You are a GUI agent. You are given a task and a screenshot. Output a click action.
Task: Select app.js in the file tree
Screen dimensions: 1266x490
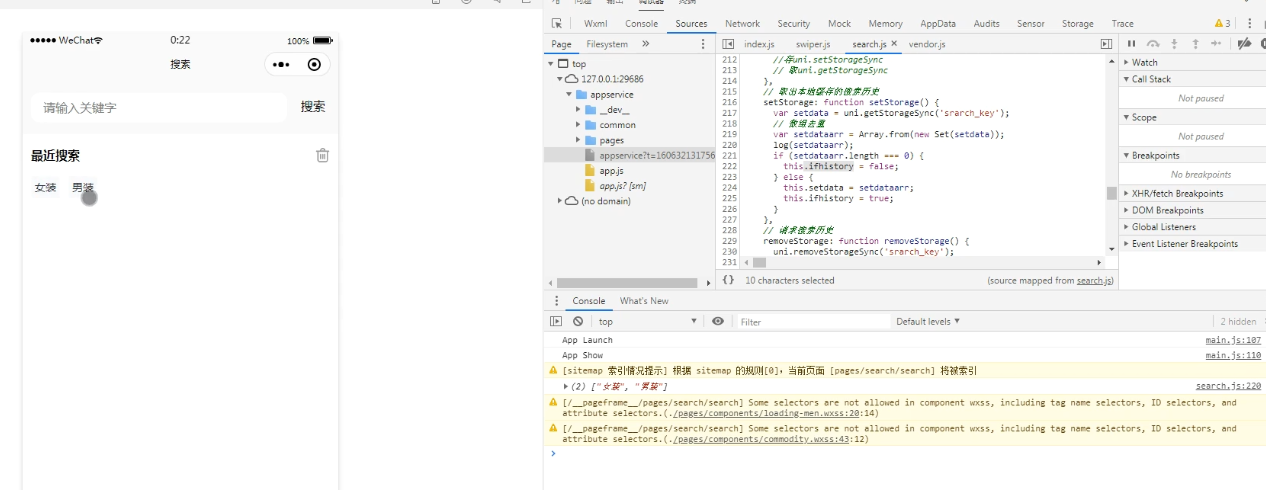(x=612, y=171)
